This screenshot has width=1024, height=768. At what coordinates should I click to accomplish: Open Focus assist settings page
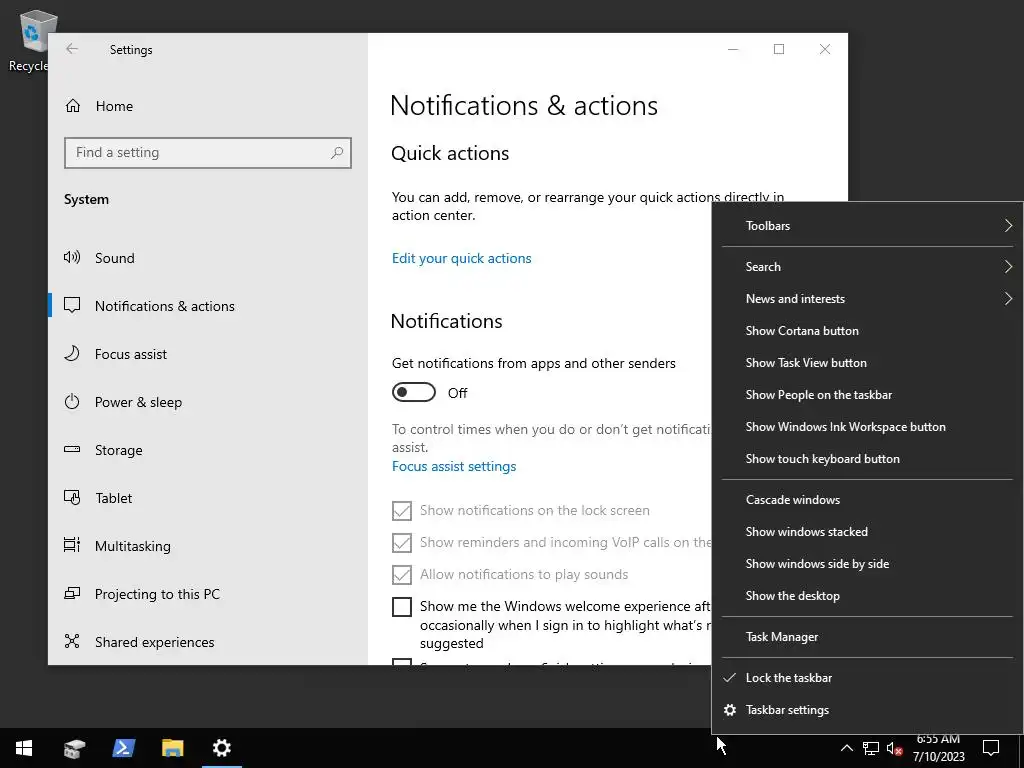point(208,353)
